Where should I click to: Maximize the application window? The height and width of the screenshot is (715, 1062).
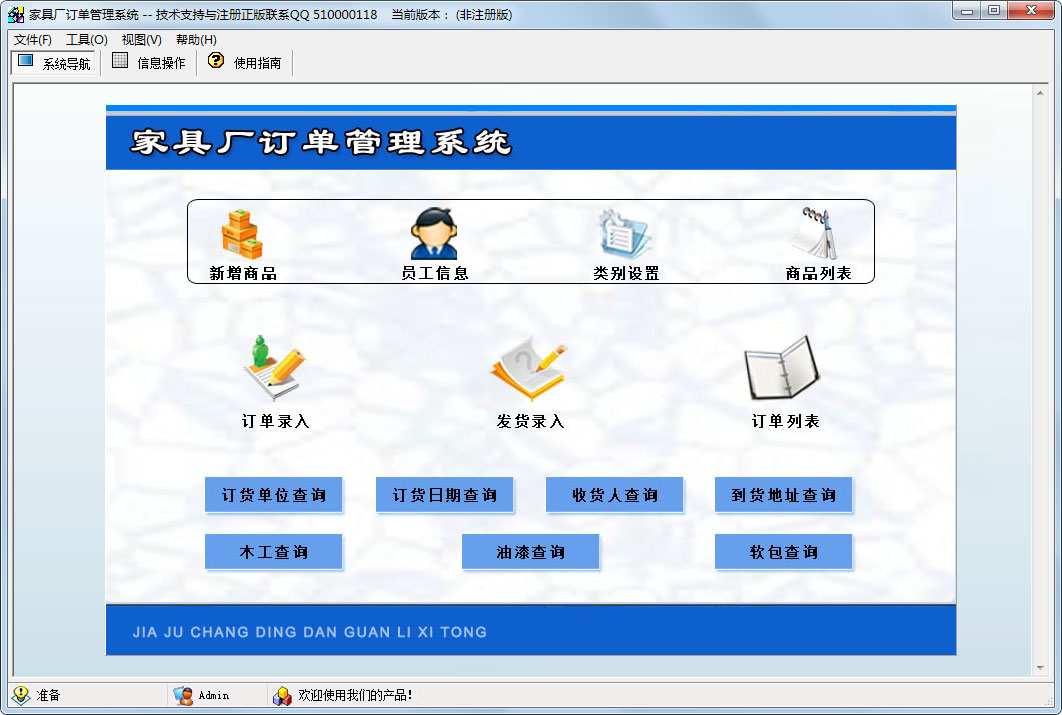pos(994,11)
